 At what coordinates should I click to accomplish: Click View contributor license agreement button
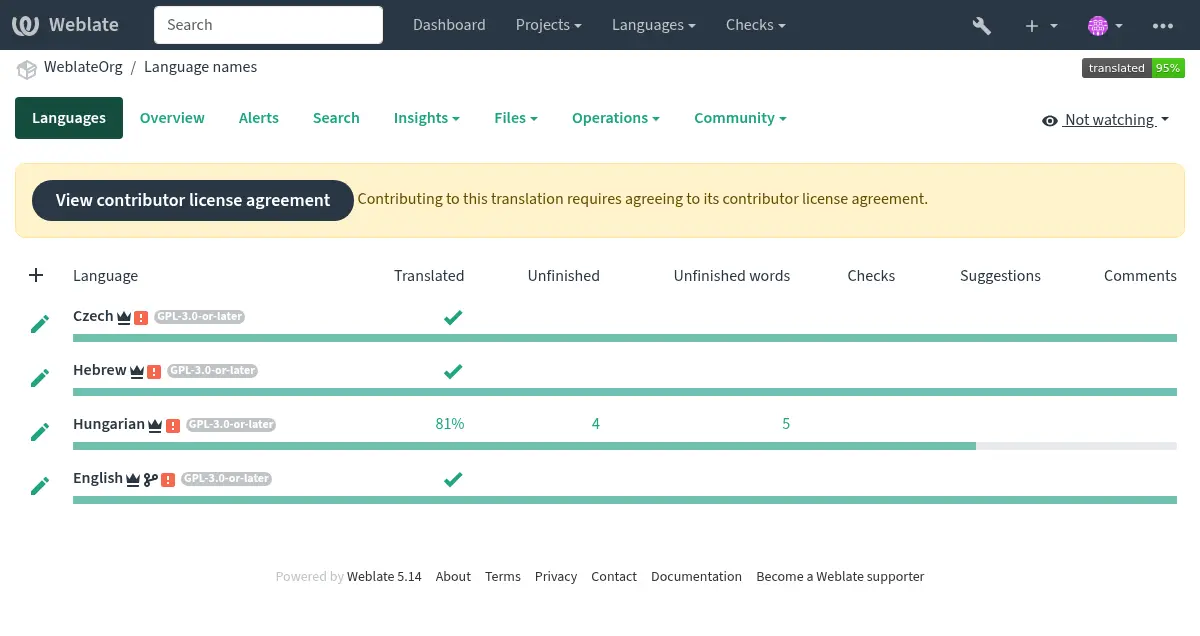coord(193,200)
